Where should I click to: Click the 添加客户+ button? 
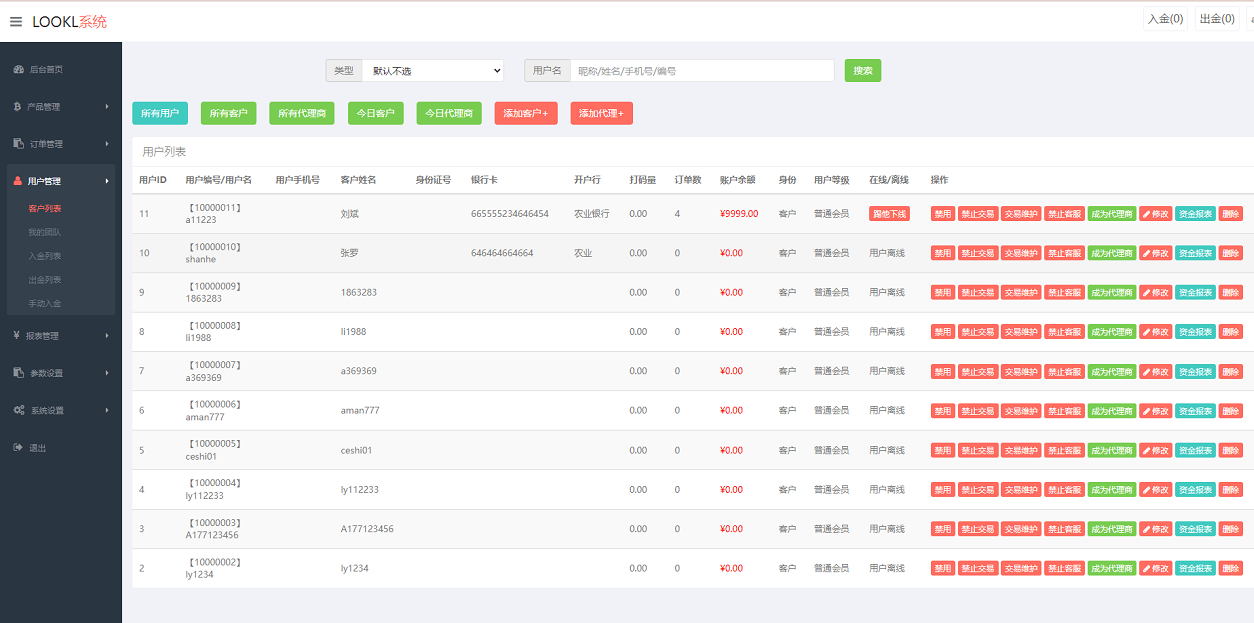click(525, 114)
